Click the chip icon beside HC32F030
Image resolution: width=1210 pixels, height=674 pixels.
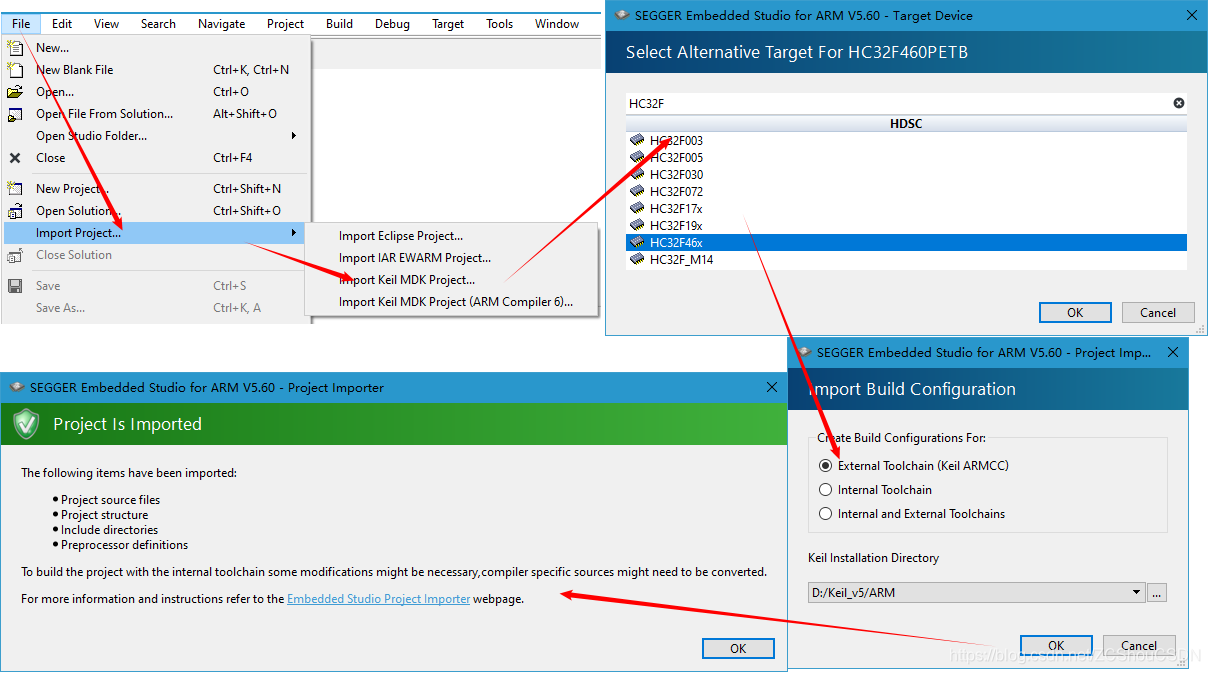(637, 175)
